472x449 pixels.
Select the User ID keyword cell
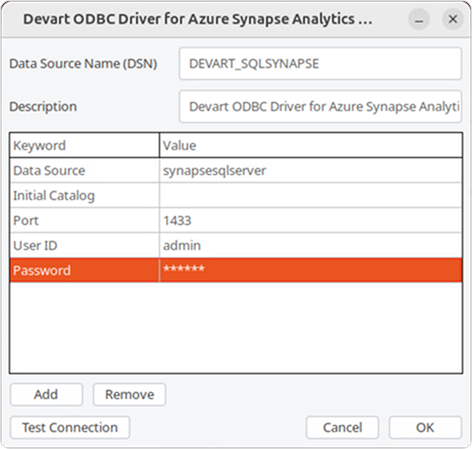(x=85, y=245)
